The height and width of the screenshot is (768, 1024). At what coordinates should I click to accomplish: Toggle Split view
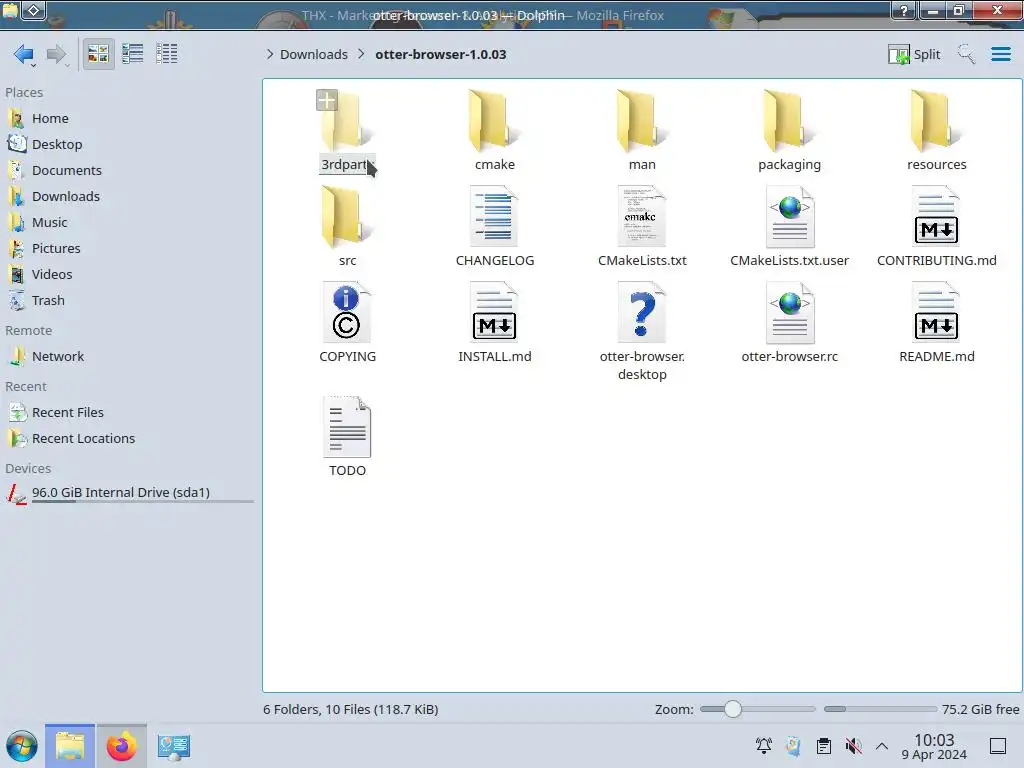914,54
